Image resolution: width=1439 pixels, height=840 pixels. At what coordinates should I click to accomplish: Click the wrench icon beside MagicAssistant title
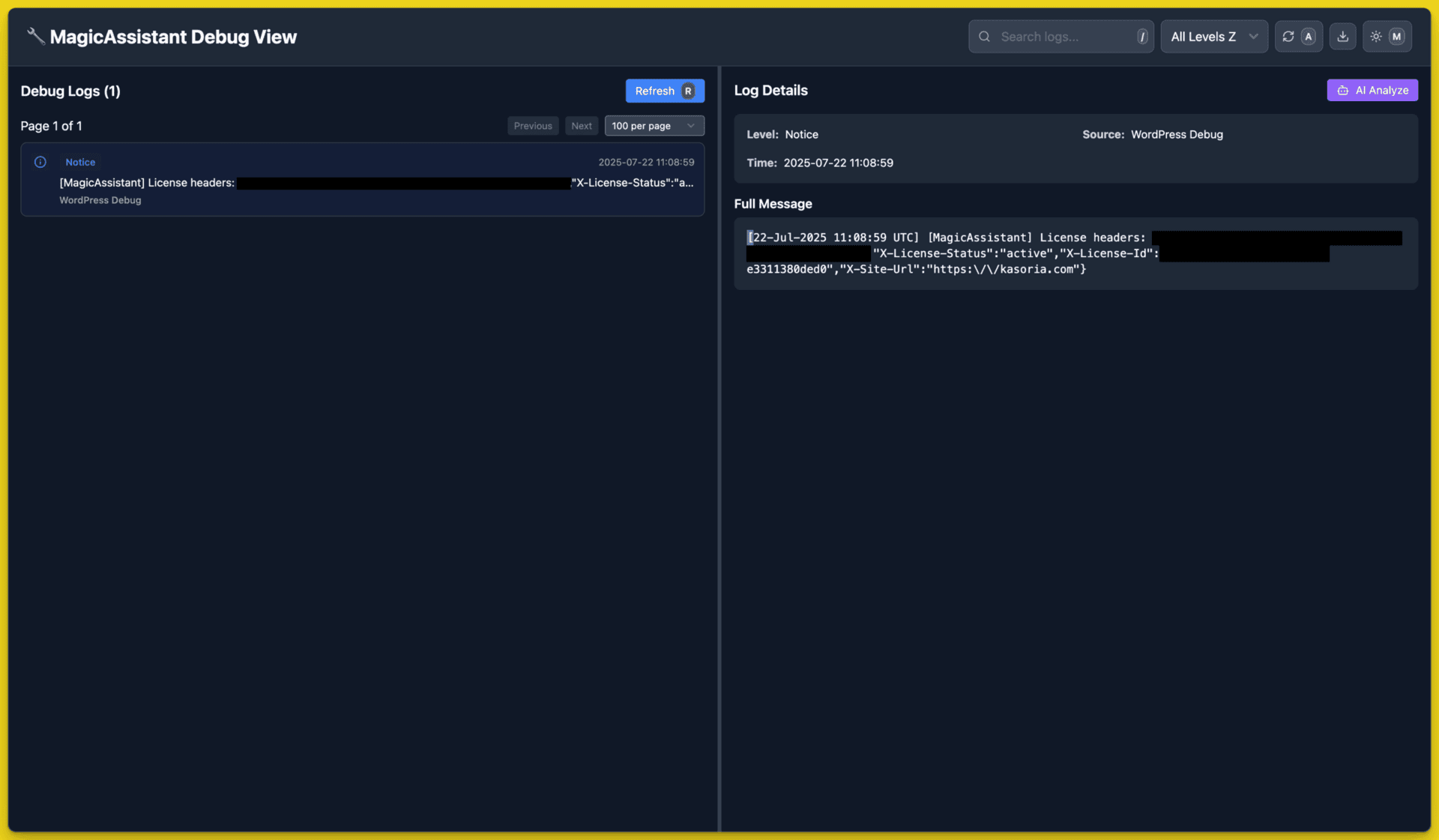[x=35, y=36]
